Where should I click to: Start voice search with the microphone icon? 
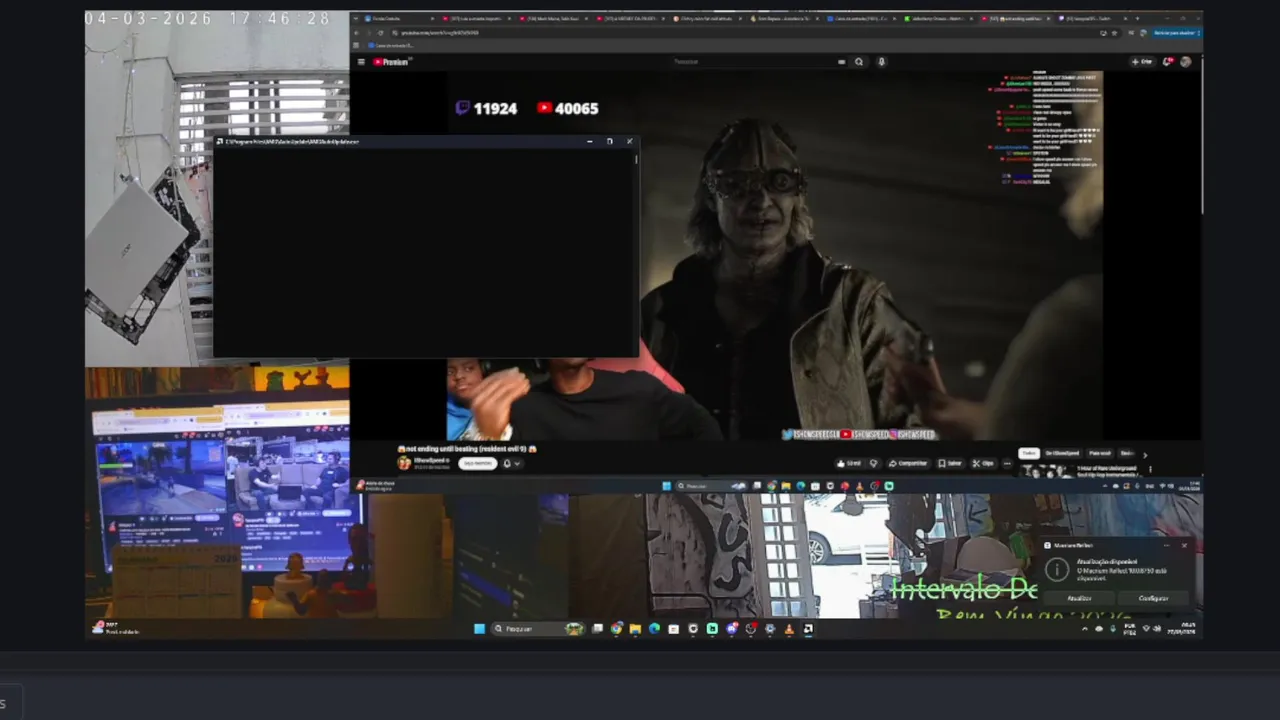[881, 61]
